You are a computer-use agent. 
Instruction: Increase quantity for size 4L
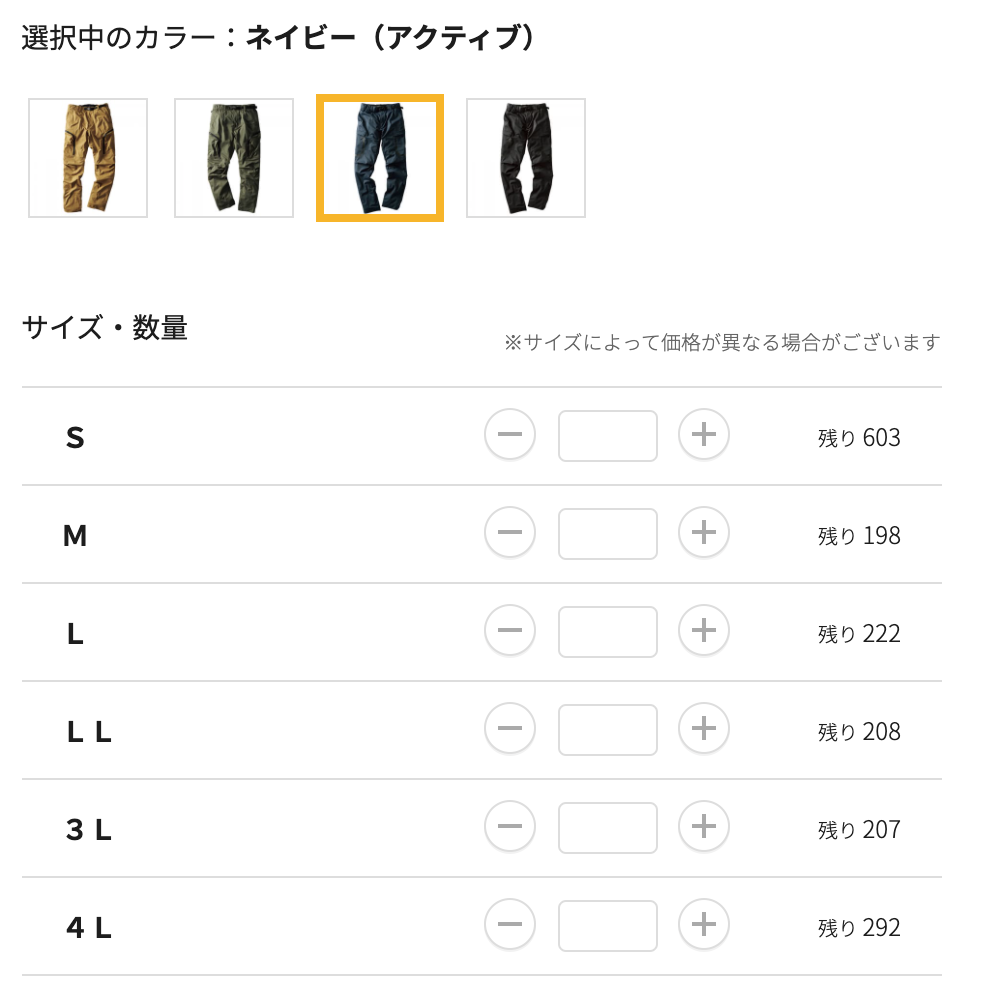point(703,925)
